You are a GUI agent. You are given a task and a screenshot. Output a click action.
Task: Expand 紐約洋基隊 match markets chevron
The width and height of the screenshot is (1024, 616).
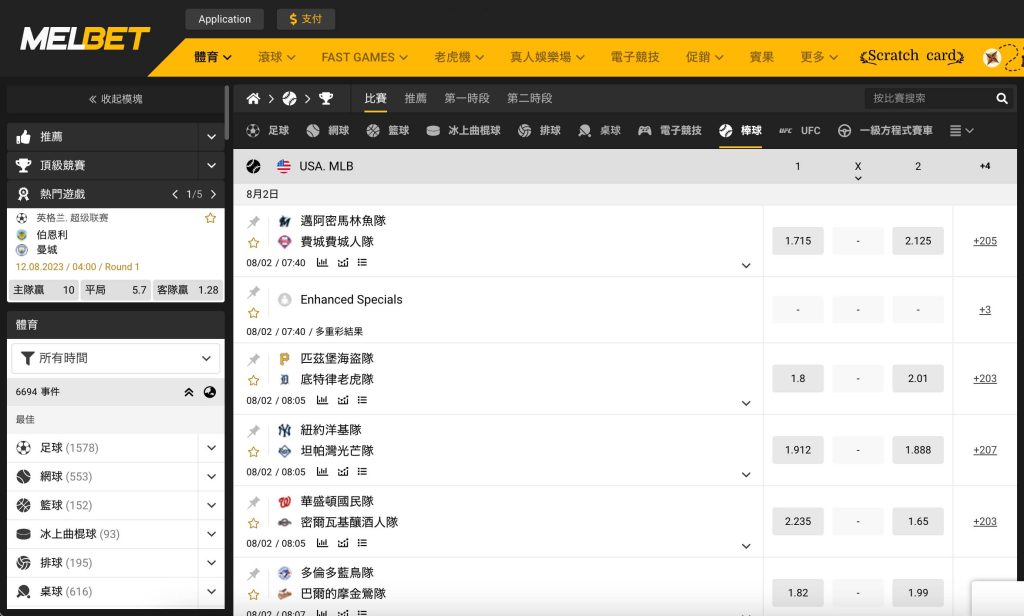746,475
